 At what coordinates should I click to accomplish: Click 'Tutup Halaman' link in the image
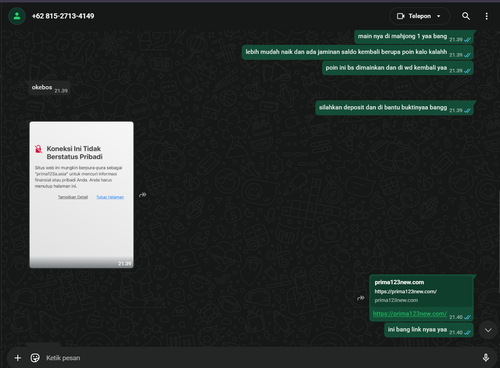click(110, 197)
